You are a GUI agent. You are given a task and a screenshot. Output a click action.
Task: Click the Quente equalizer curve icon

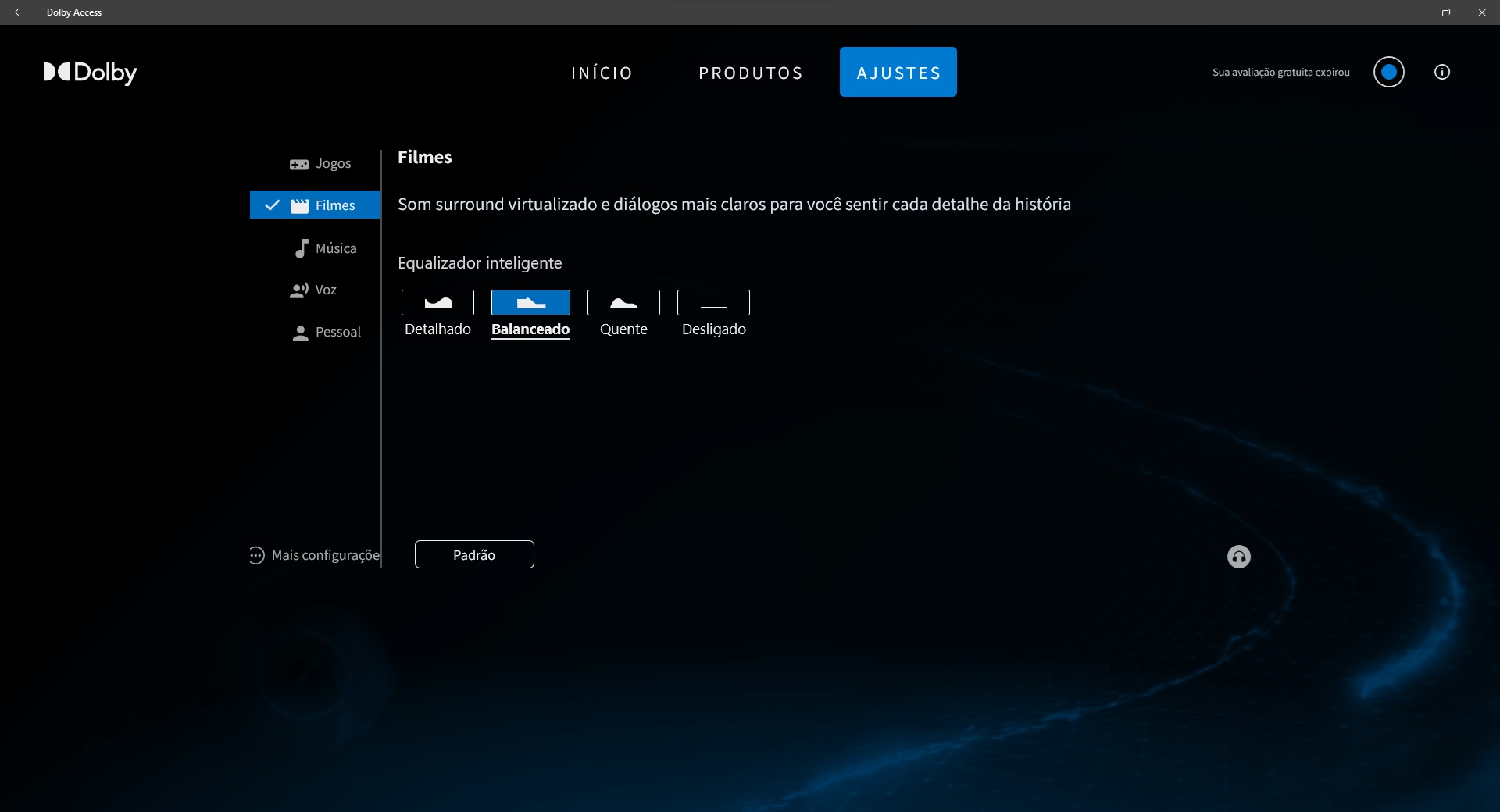623,302
